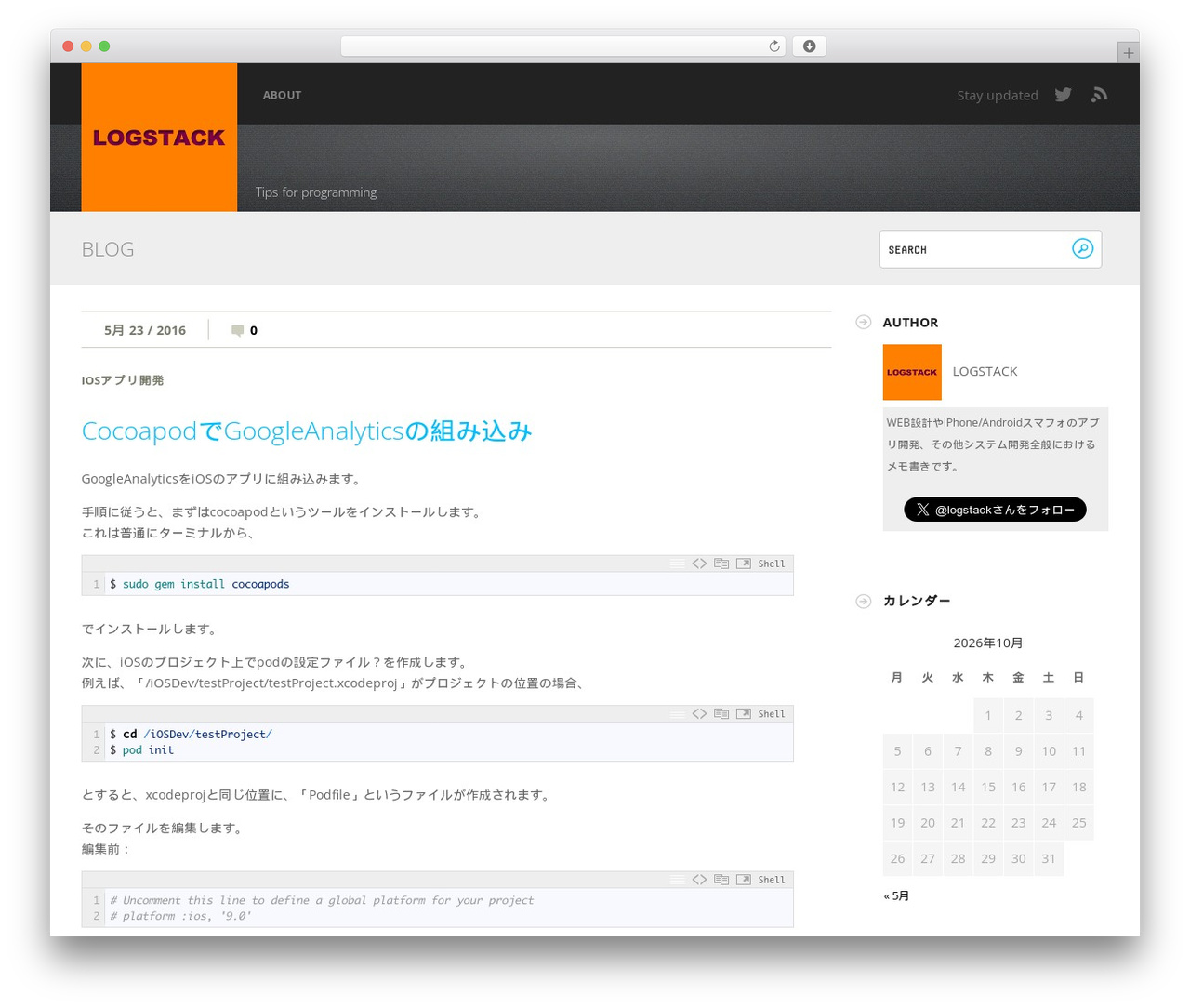Open the Uncomment this line code in a new window
The width and height of the screenshot is (1190, 1008).
tap(744, 880)
